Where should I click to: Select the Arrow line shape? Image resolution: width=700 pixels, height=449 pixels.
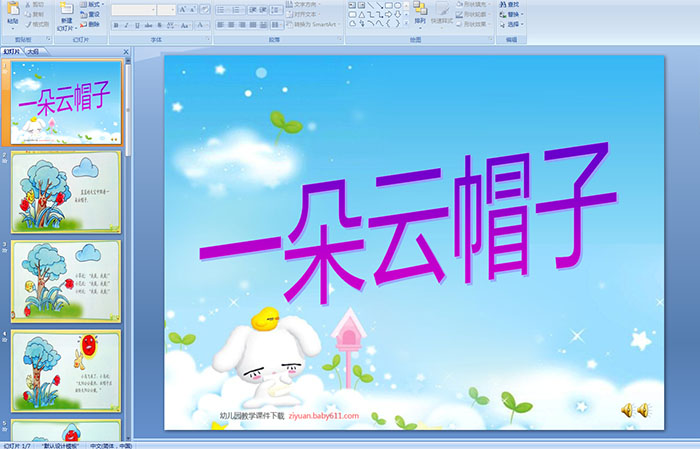click(379, 5)
